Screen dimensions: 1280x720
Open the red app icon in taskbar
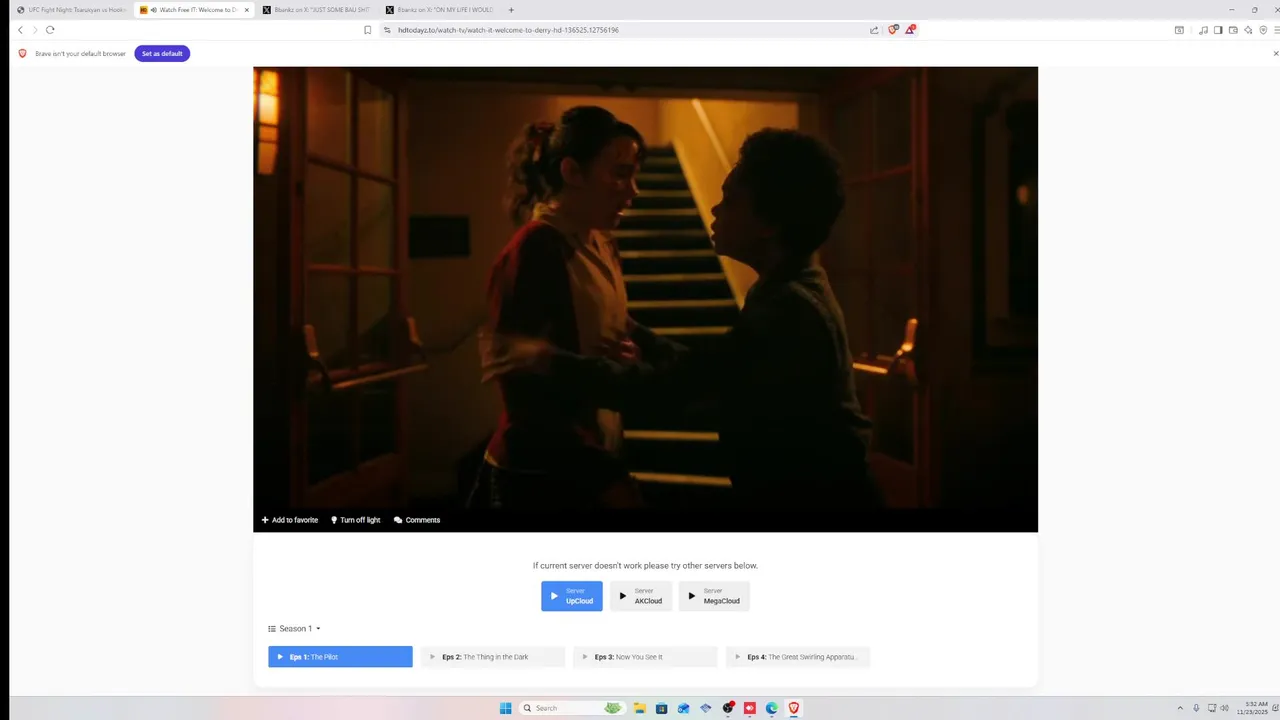750,708
